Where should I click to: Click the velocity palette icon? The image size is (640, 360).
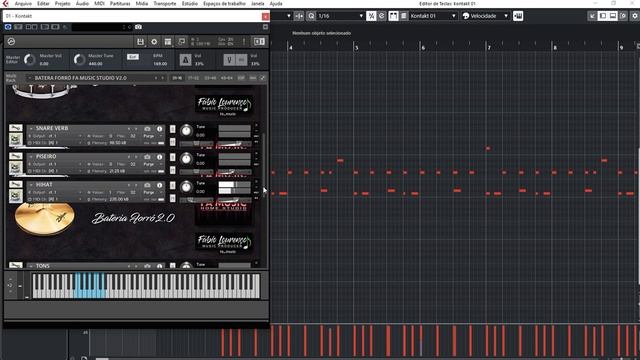(x=466, y=16)
